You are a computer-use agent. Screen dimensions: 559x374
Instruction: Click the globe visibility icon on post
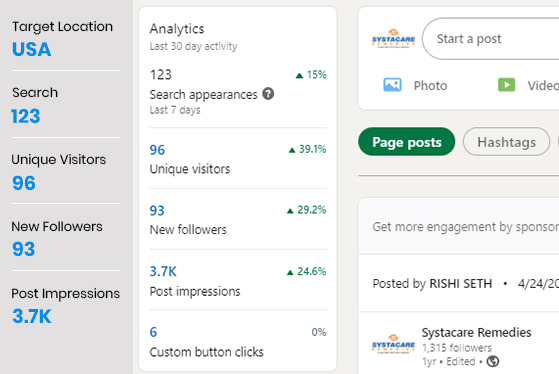pos(493,362)
